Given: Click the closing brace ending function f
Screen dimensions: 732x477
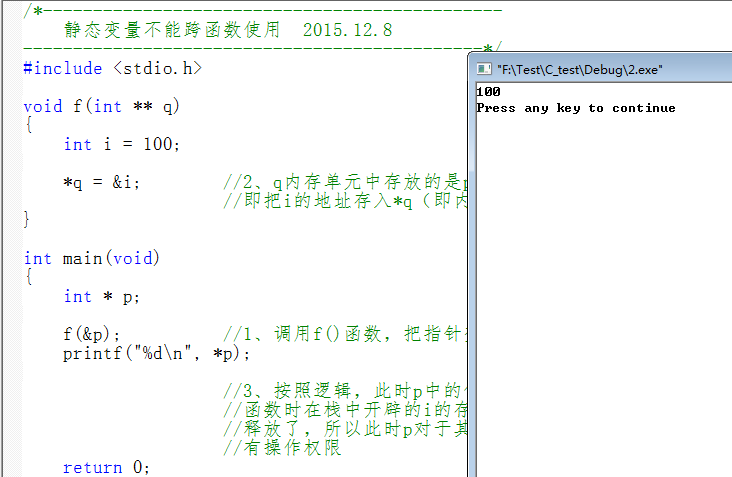Looking at the screenshot, I should click(27, 219).
